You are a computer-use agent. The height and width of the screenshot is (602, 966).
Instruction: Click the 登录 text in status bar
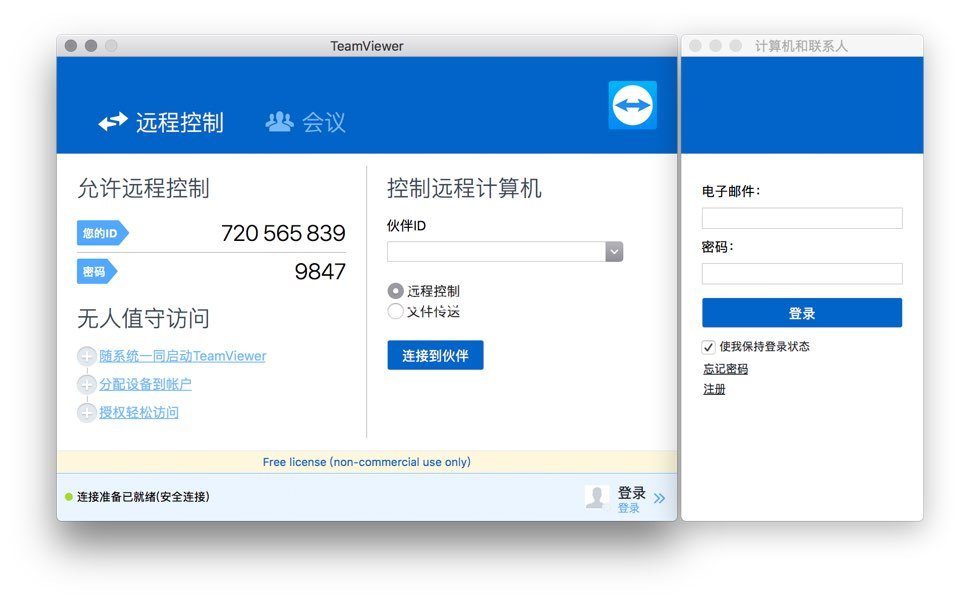631,493
